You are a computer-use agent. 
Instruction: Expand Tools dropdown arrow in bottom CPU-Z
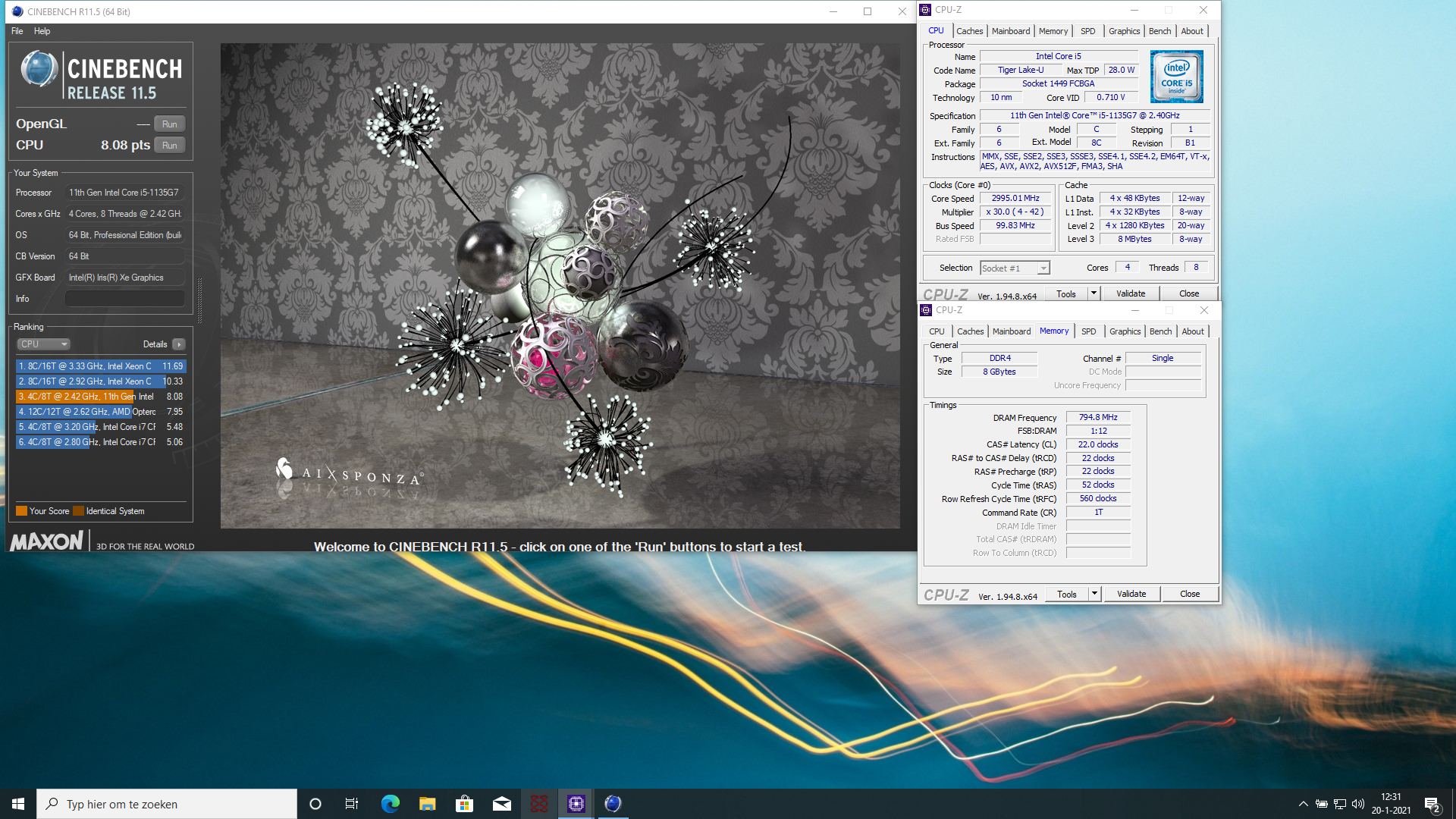click(1094, 594)
